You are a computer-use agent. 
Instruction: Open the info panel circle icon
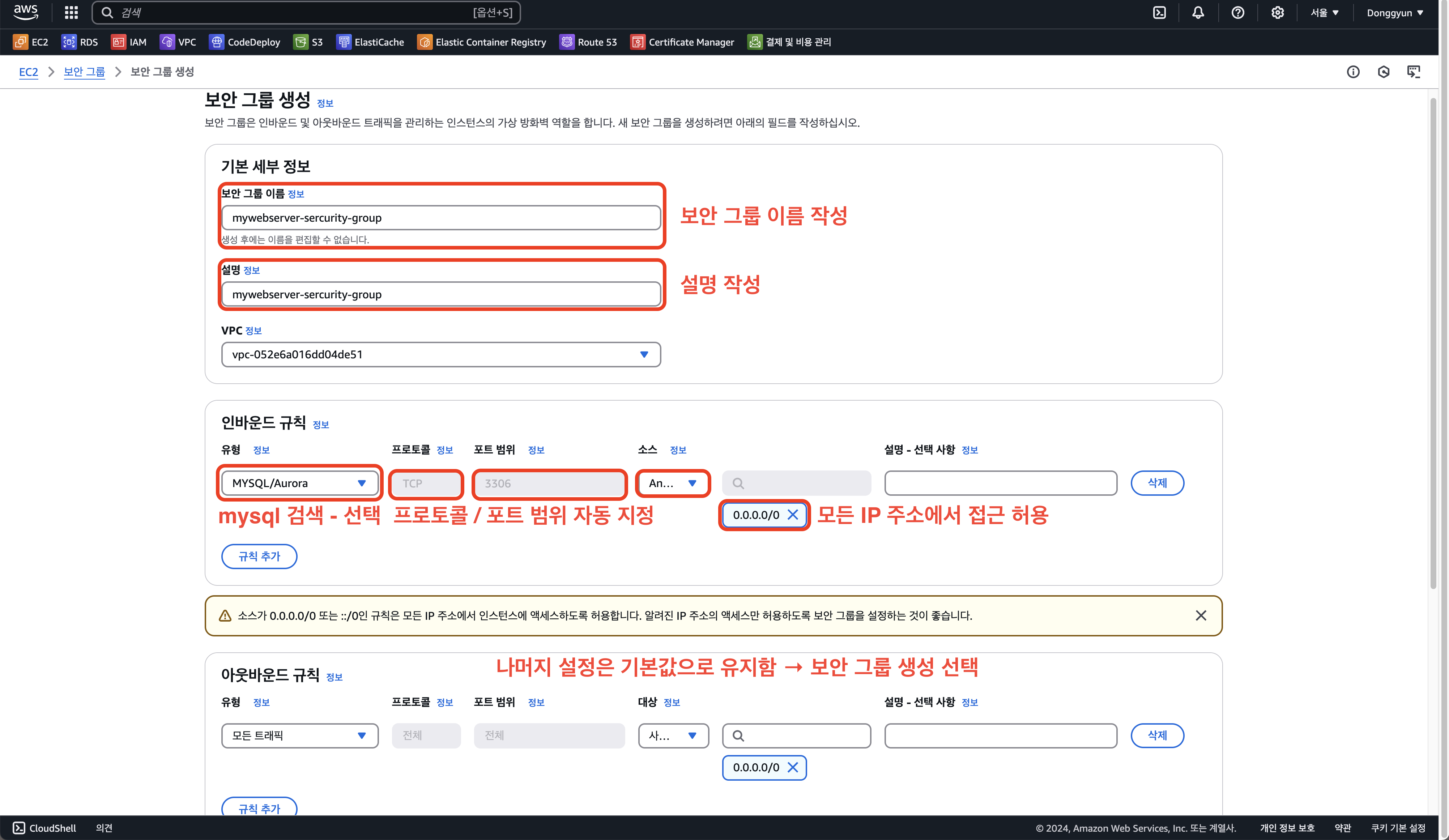[x=1353, y=72]
